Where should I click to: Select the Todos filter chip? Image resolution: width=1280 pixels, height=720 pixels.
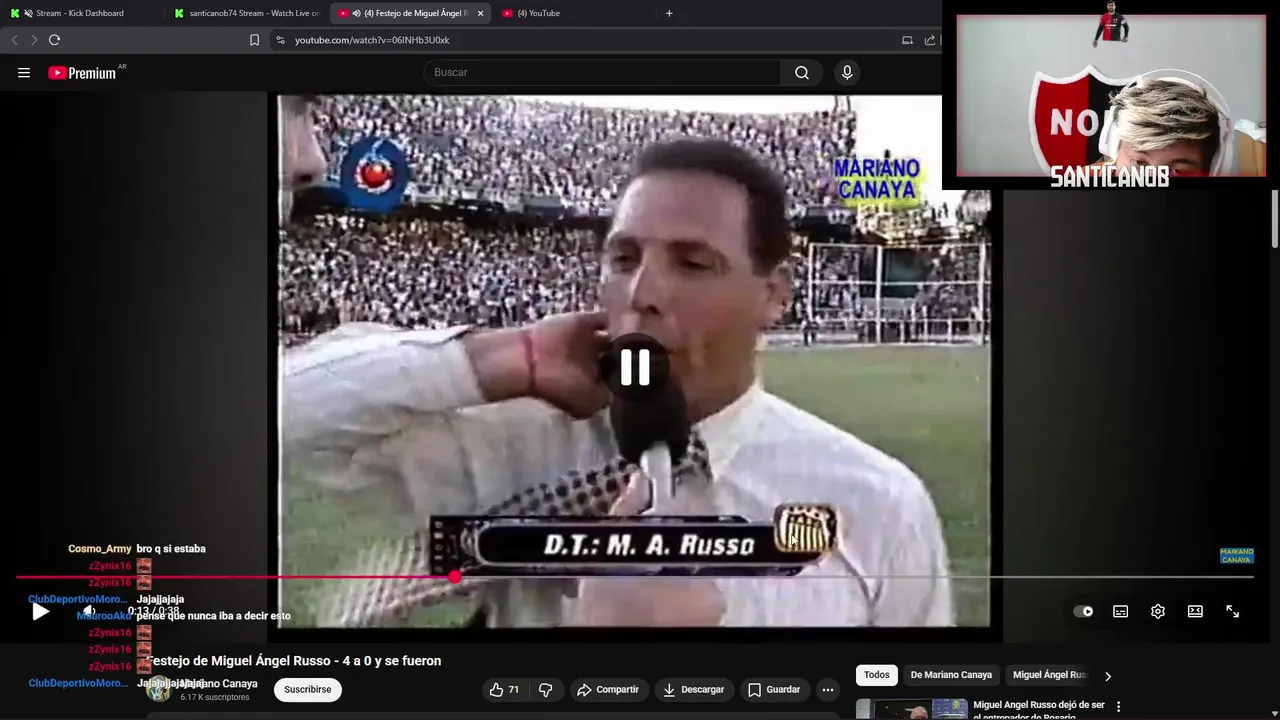pyautogui.click(x=877, y=675)
